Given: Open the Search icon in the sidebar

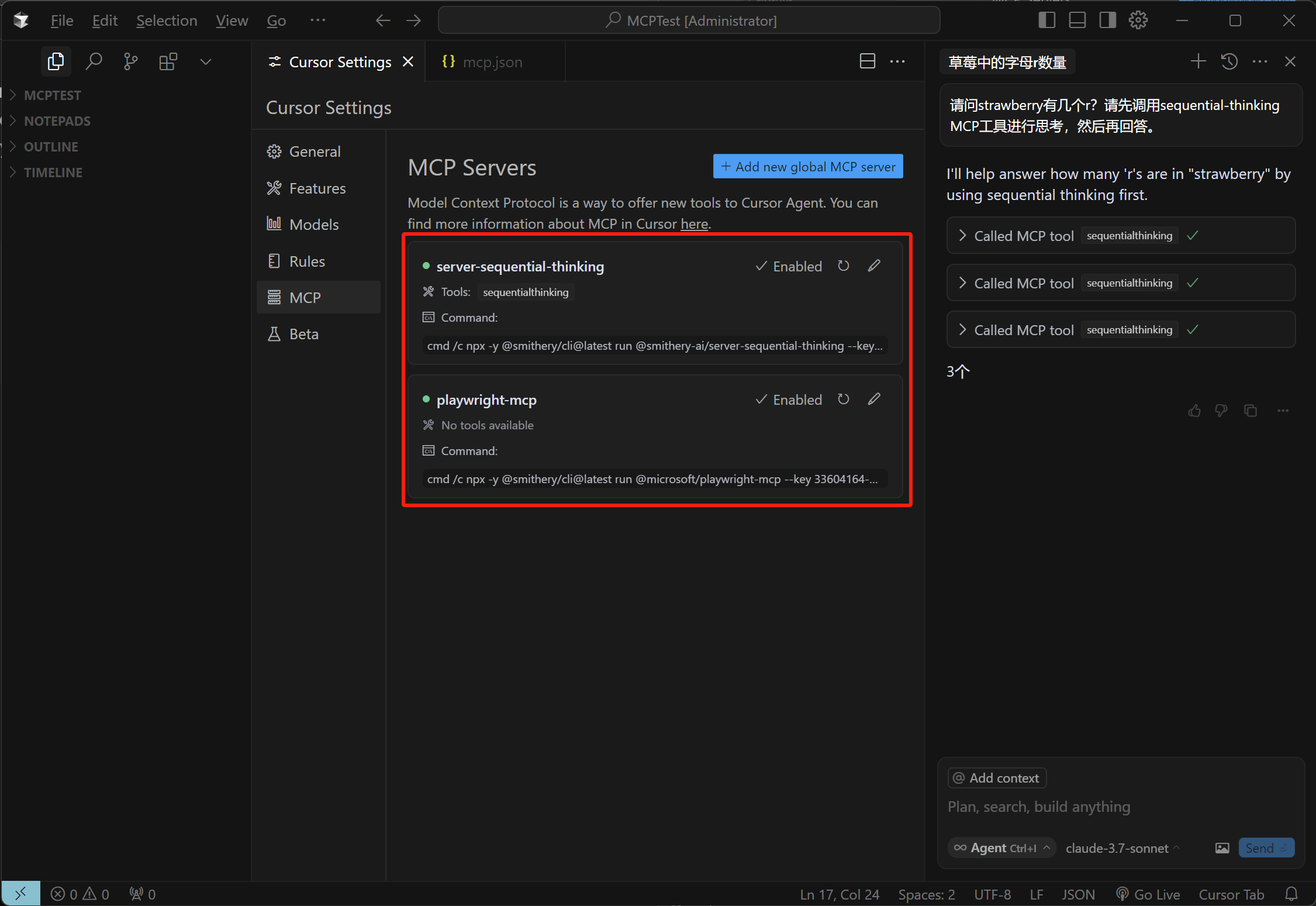Looking at the screenshot, I should pos(94,61).
